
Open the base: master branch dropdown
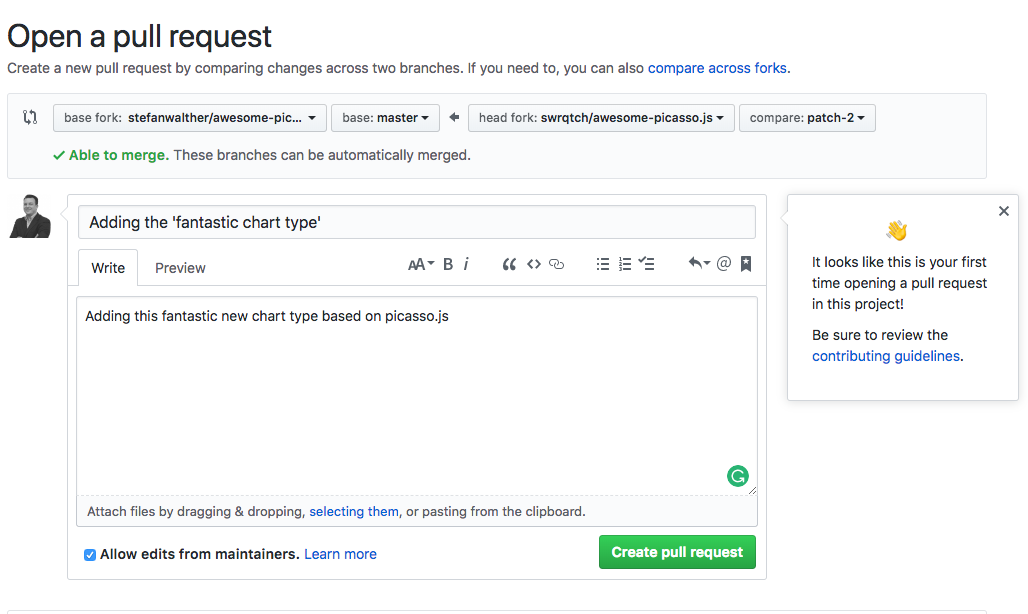click(386, 118)
